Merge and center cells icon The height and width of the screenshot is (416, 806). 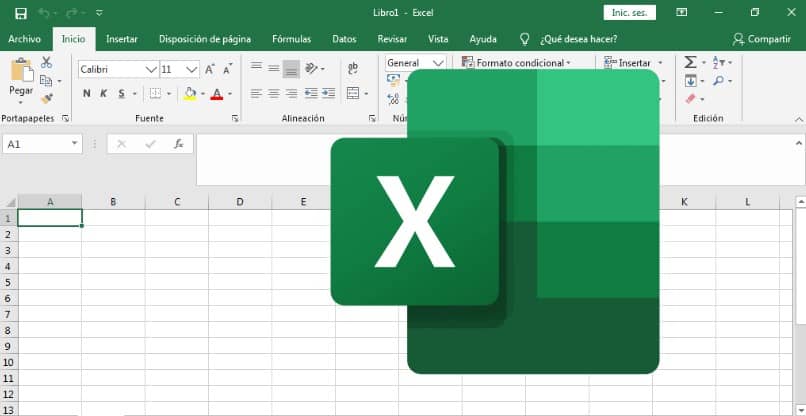click(353, 94)
